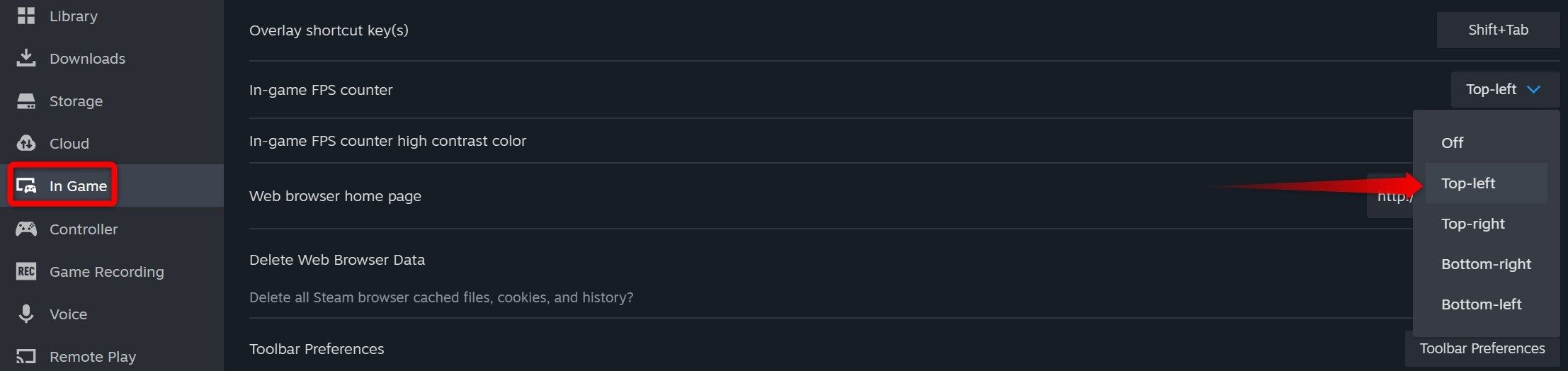Switch to the Downloads settings tab
Screen dimensions: 1568x371
(87, 59)
